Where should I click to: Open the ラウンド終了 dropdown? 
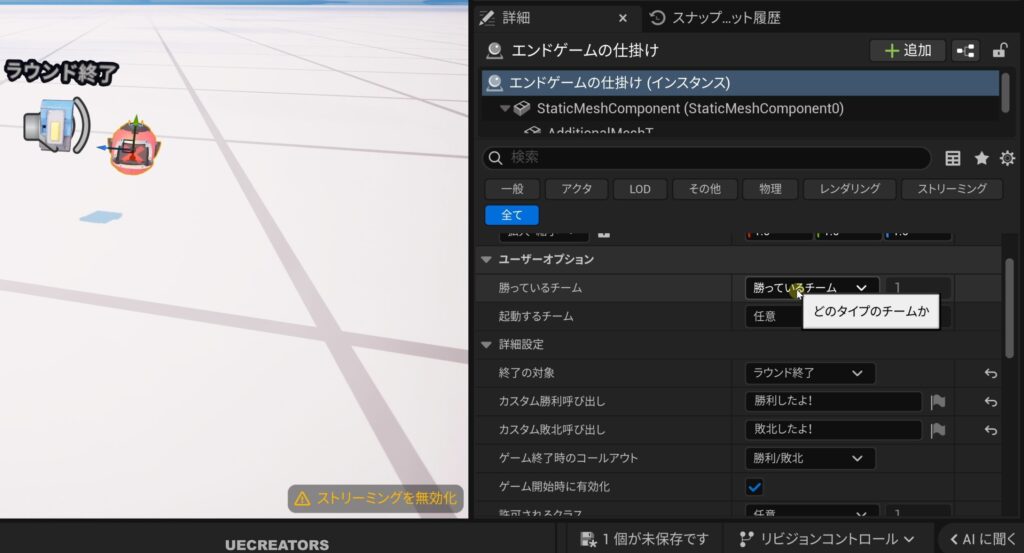[809, 373]
